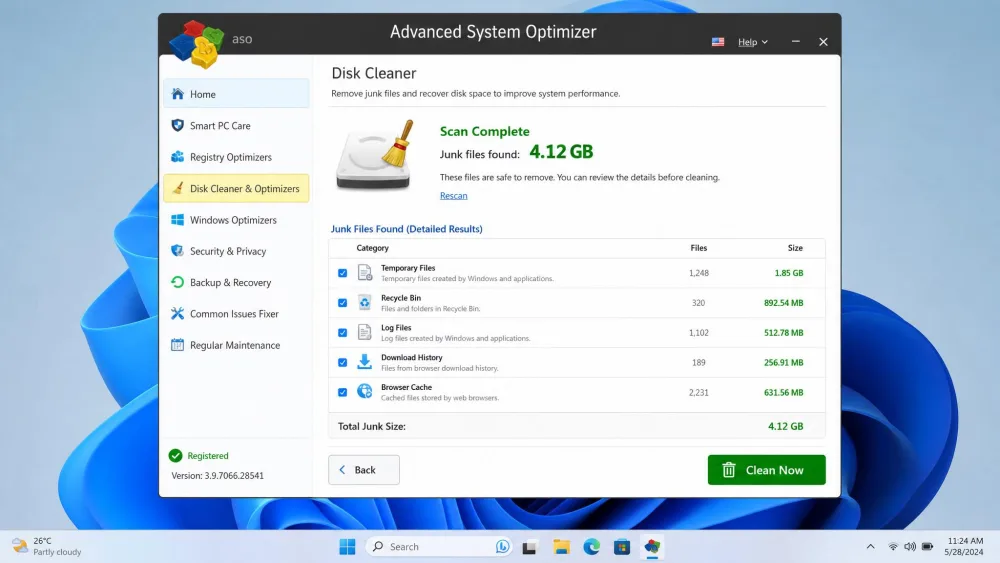Uncheck the Log Files checkbox
Screen dimensions: 1000x563
pyautogui.click(x=342, y=333)
